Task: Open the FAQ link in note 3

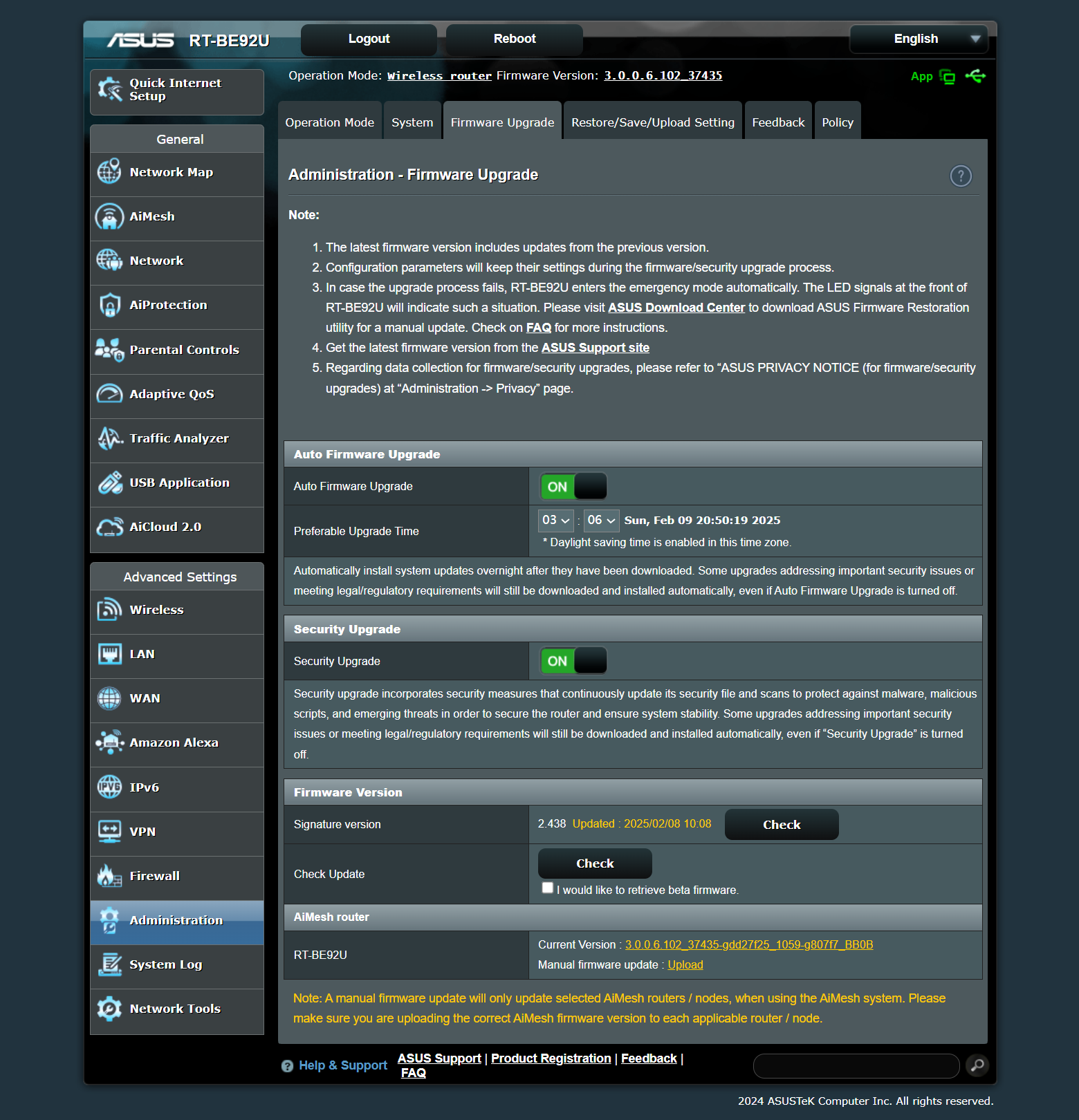Action: point(539,328)
